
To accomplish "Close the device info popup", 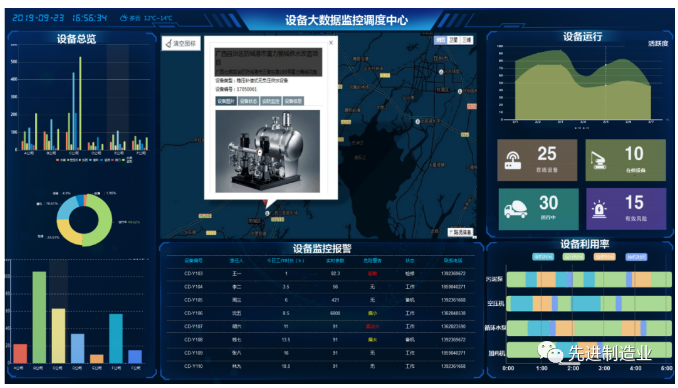I will pos(331,42).
